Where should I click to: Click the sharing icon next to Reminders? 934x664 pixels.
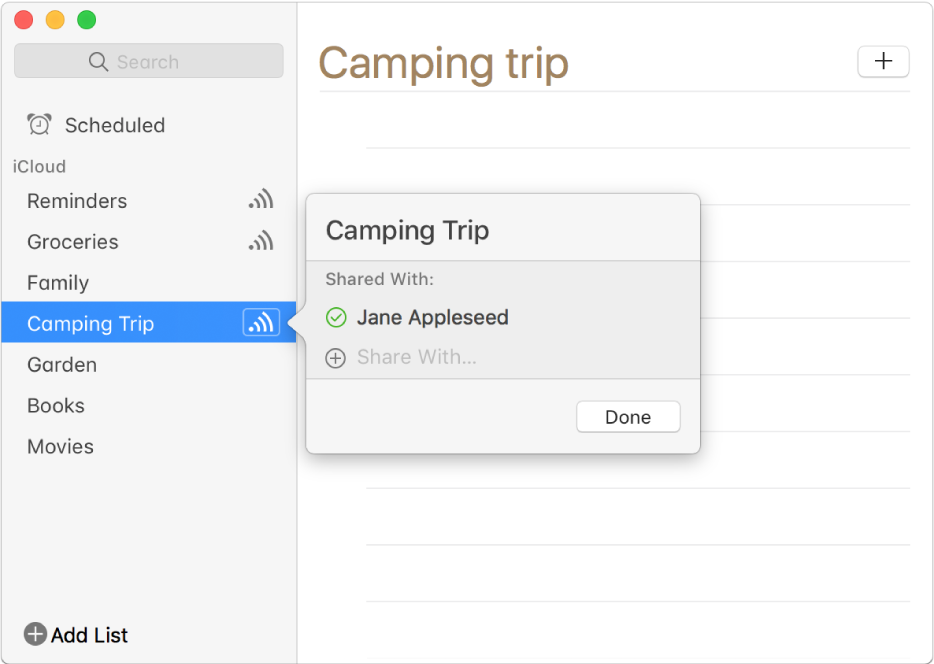(x=261, y=199)
